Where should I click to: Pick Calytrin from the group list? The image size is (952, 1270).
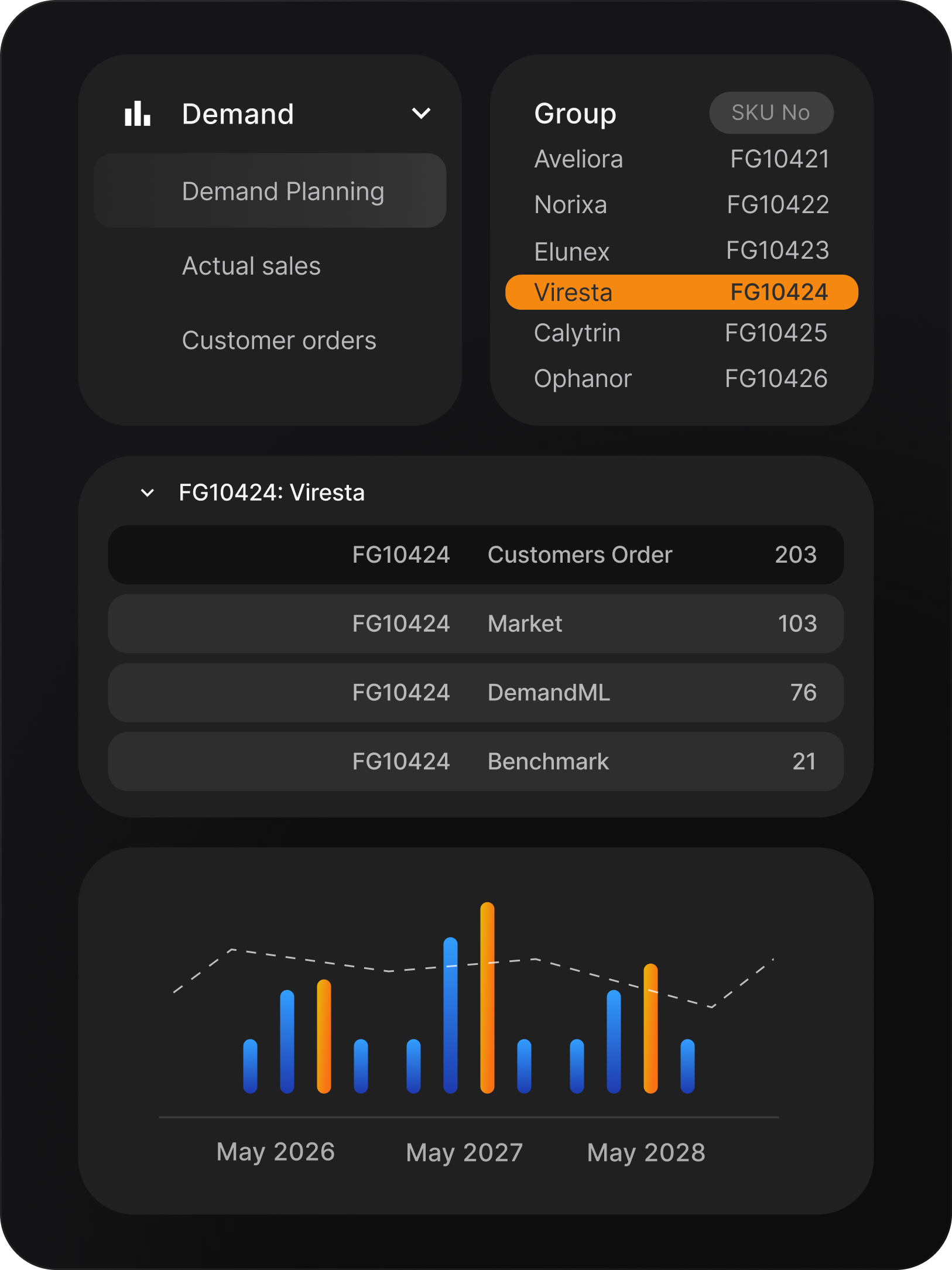tap(681, 333)
